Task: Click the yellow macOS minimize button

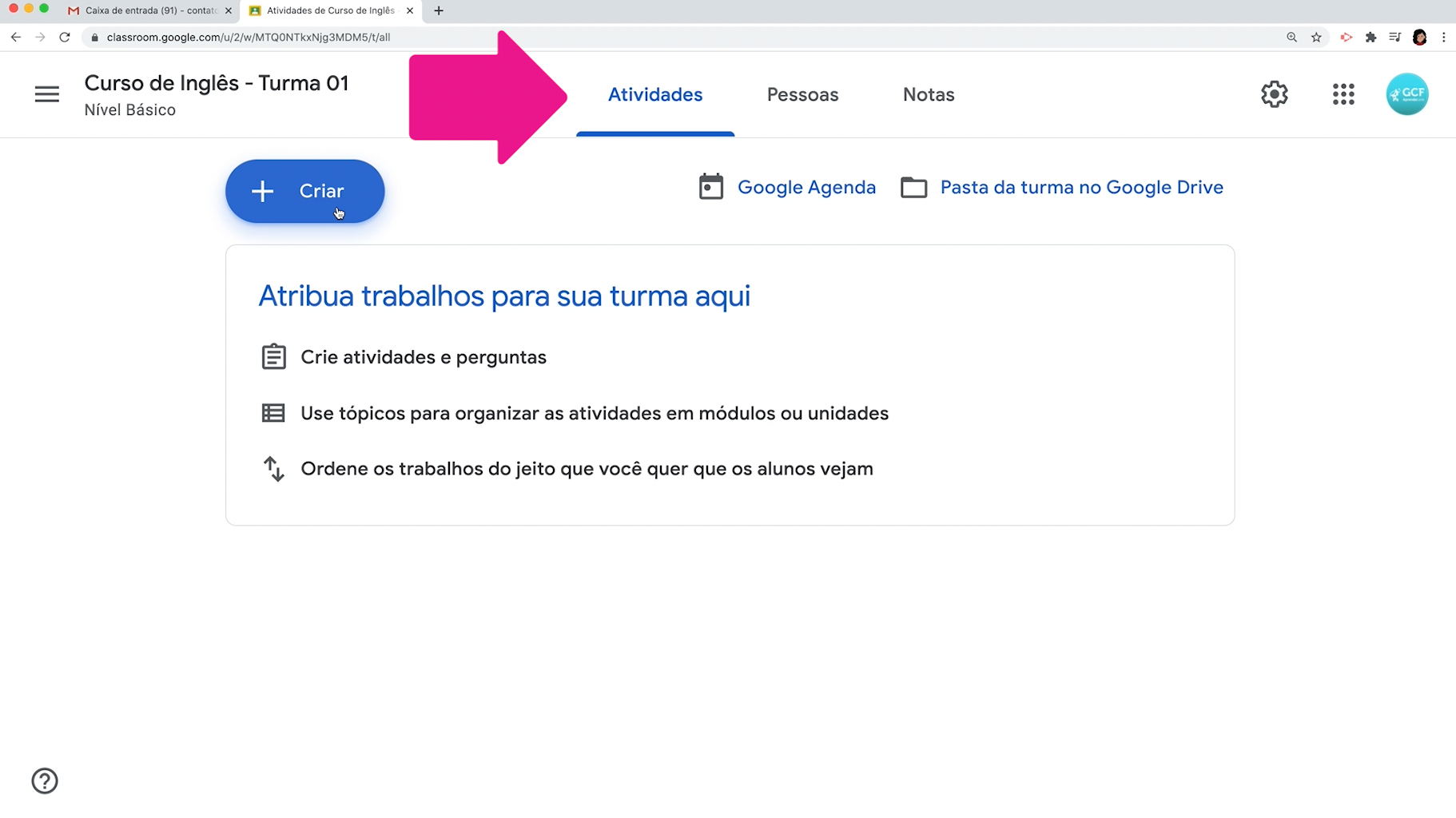Action: click(x=29, y=8)
